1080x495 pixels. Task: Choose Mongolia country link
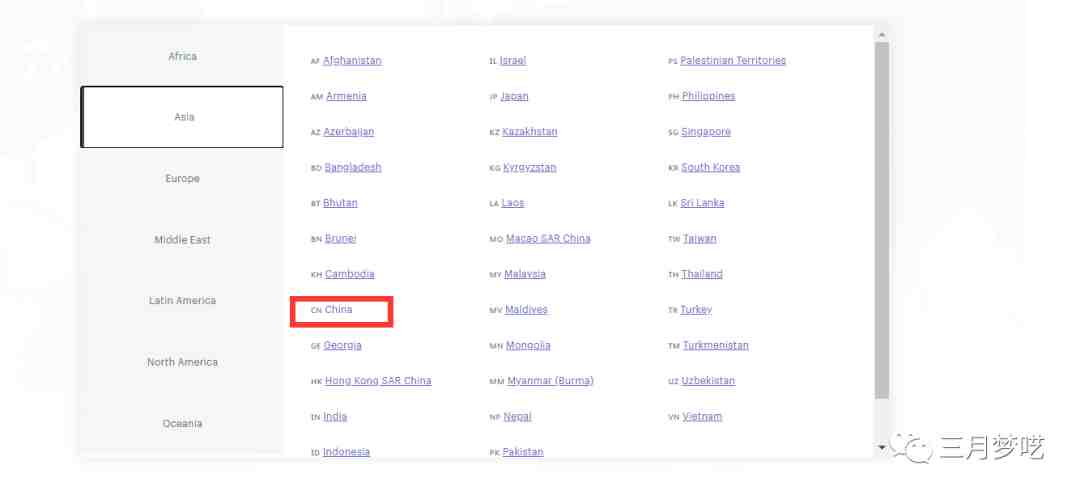[528, 346]
